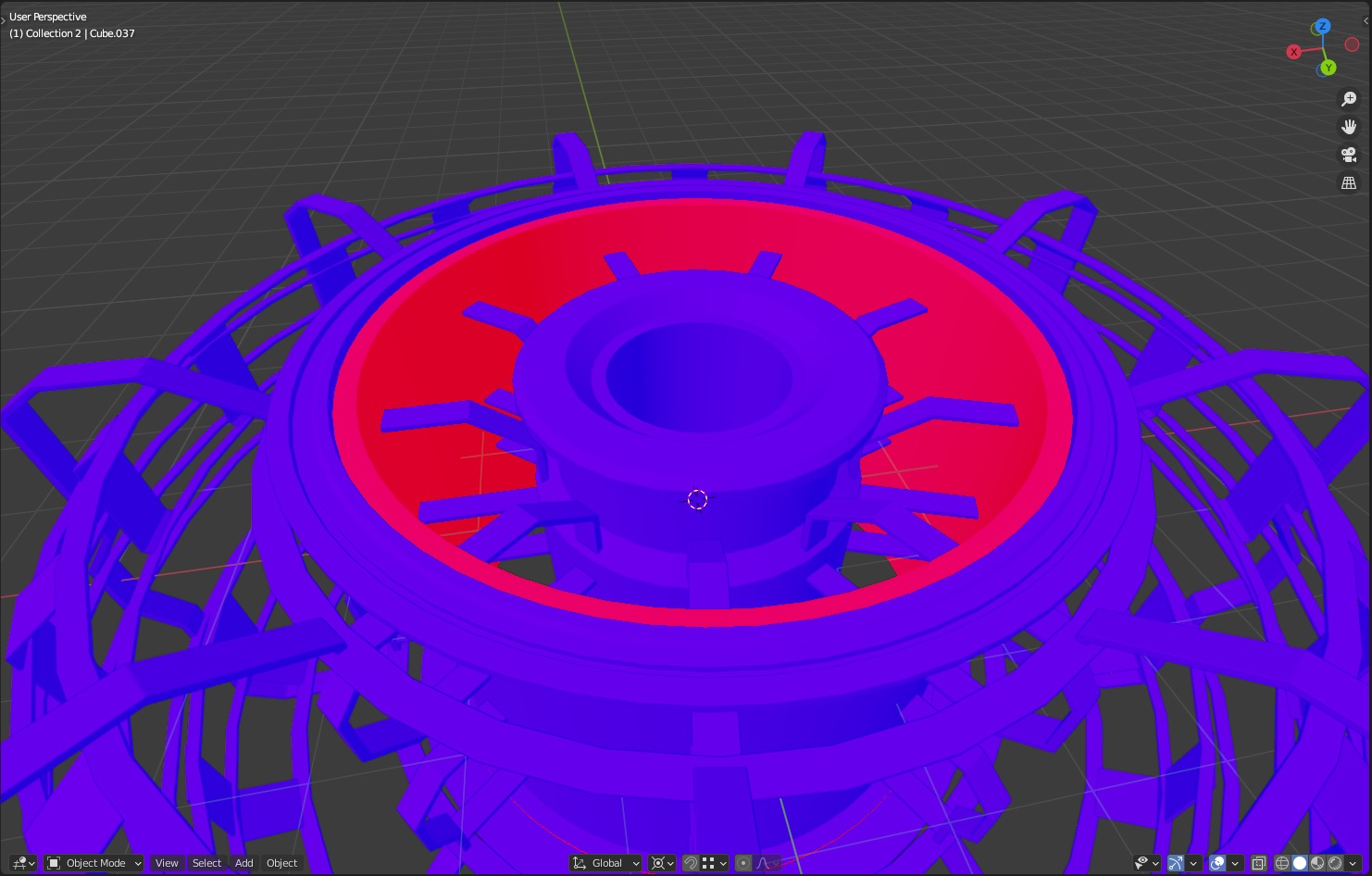Image resolution: width=1372 pixels, height=876 pixels.
Task: Click the pan view hand icon
Action: tap(1349, 127)
